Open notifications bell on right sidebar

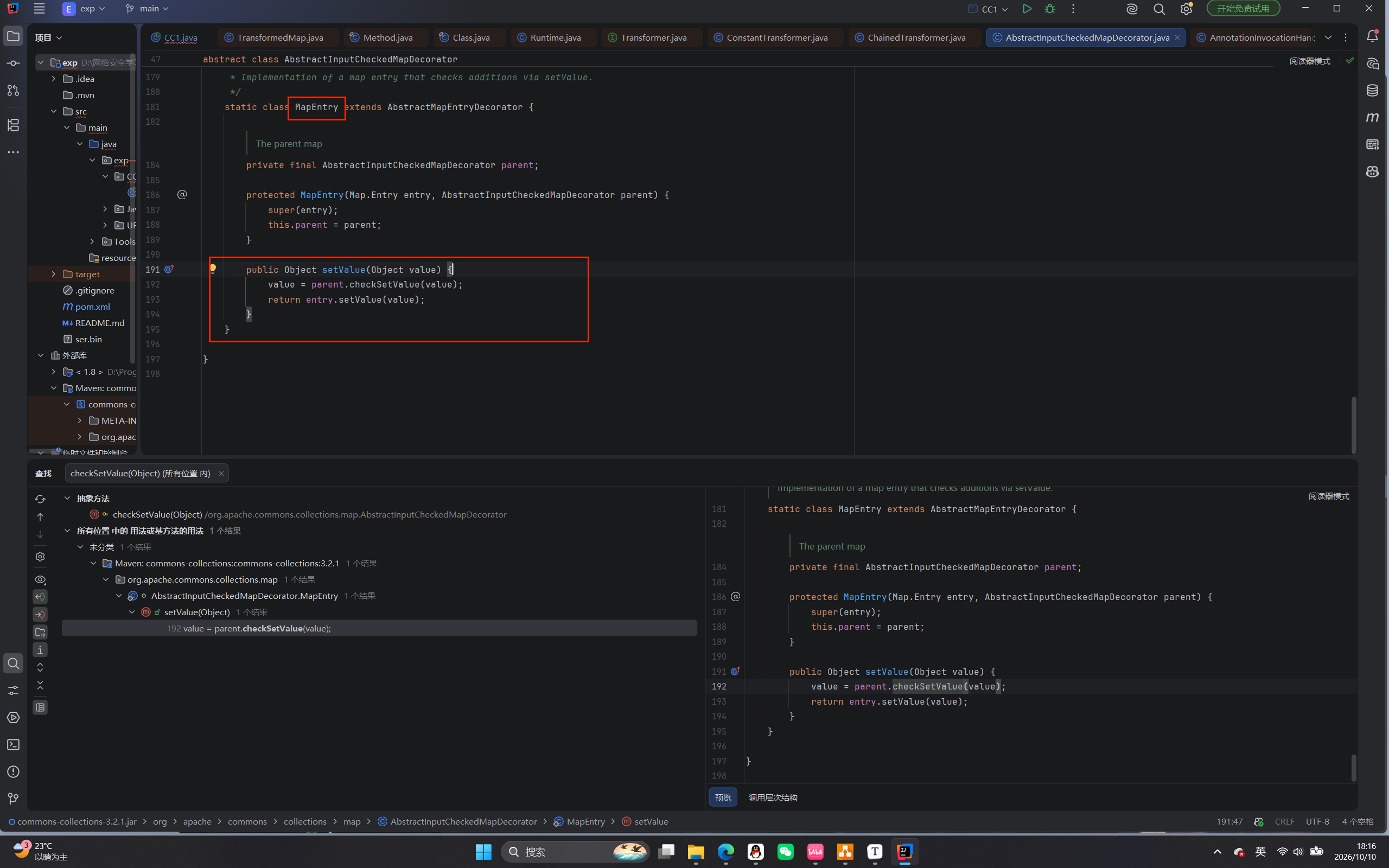click(x=1372, y=36)
